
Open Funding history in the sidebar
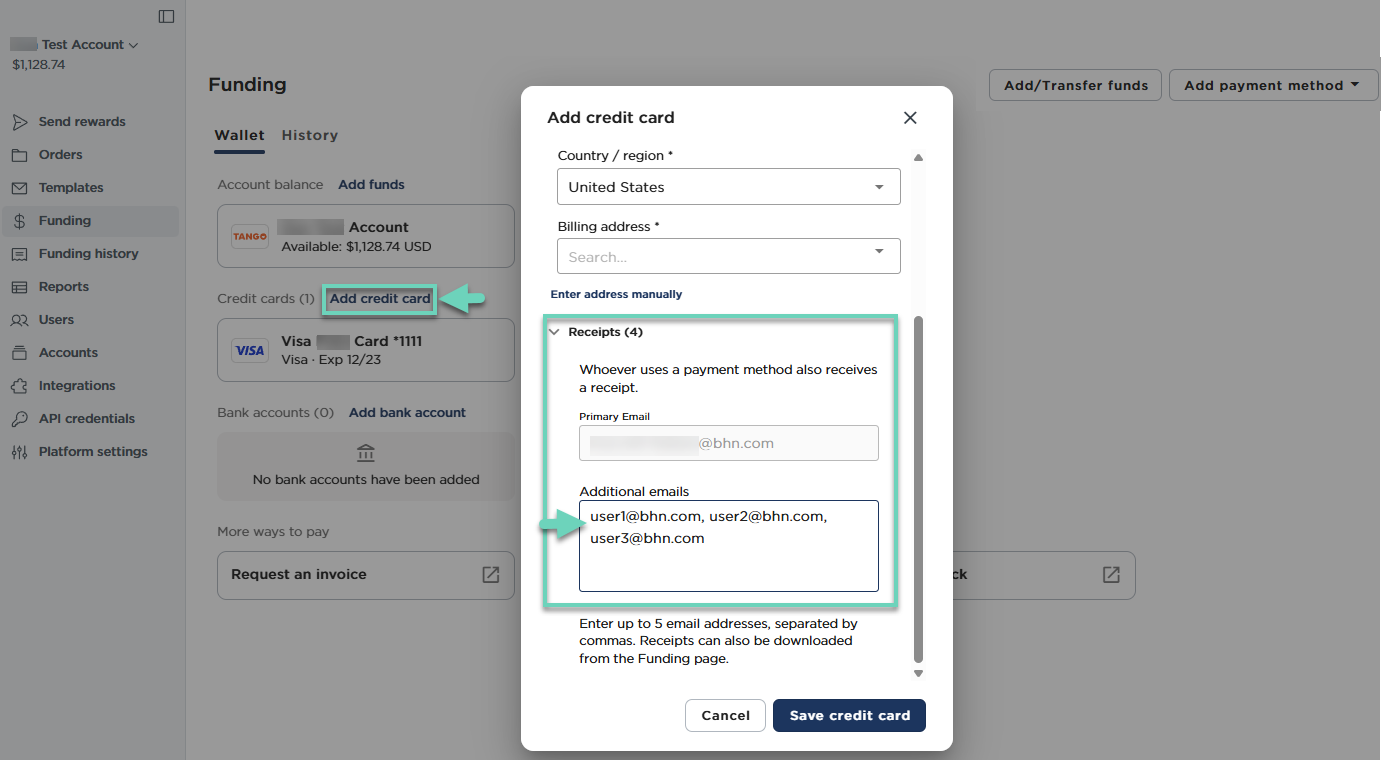(x=88, y=254)
